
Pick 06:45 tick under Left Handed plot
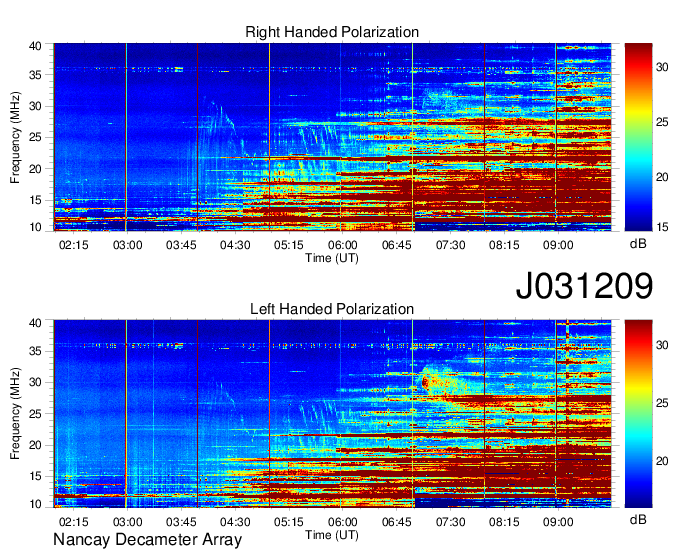pyautogui.click(x=396, y=522)
